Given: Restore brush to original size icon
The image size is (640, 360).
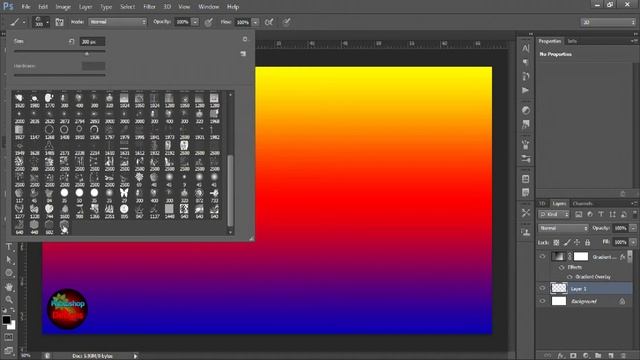Looking at the screenshot, I should pyautogui.click(x=71, y=41).
